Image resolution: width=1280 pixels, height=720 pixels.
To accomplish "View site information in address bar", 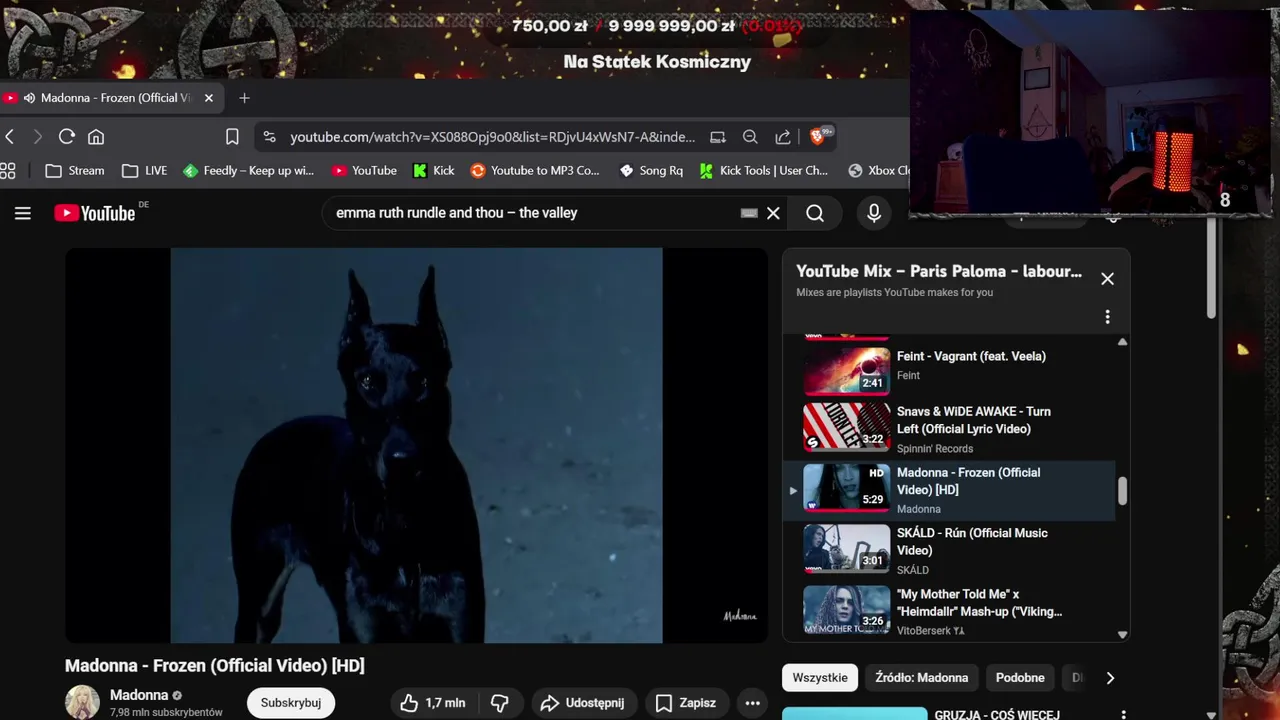I will tap(269, 137).
